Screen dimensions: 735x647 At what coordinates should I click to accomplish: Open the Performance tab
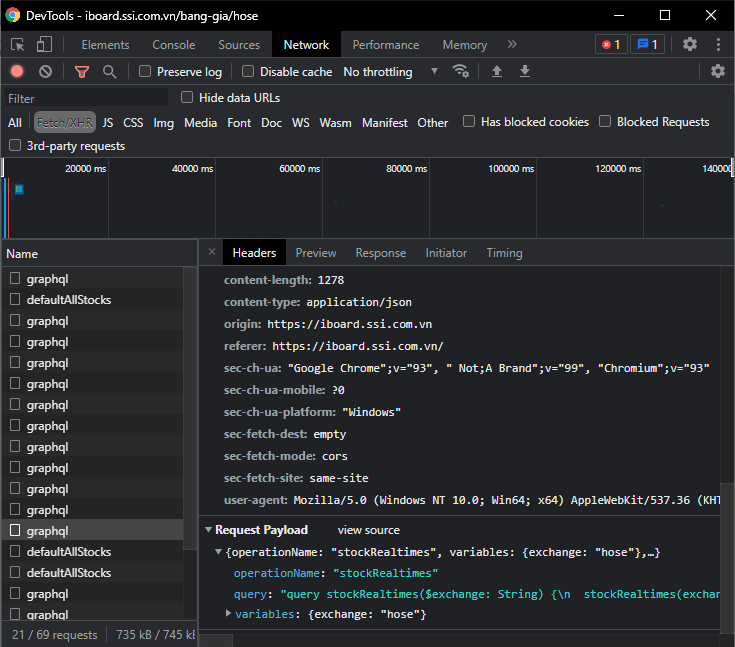point(385,45)
